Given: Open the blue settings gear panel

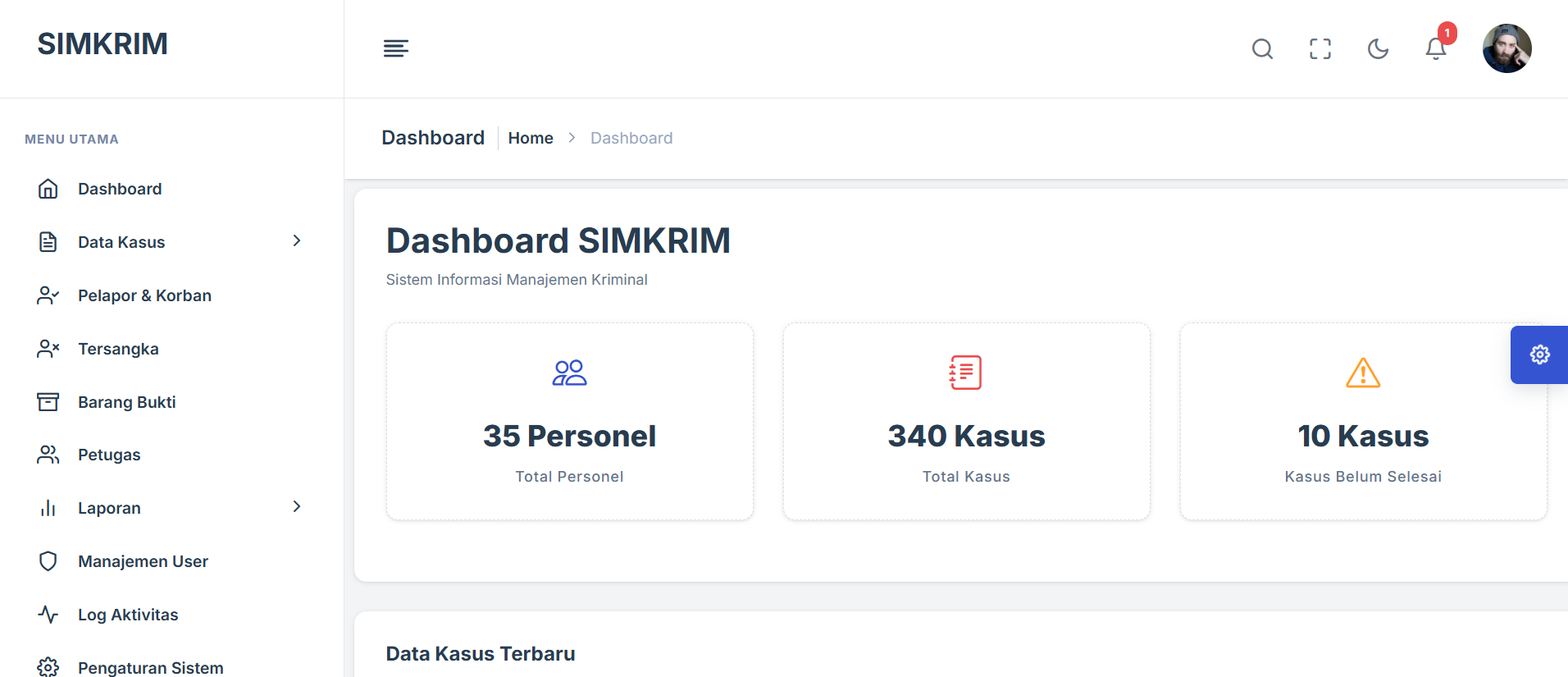Looking at the screenshot, I should point(1539,355).
